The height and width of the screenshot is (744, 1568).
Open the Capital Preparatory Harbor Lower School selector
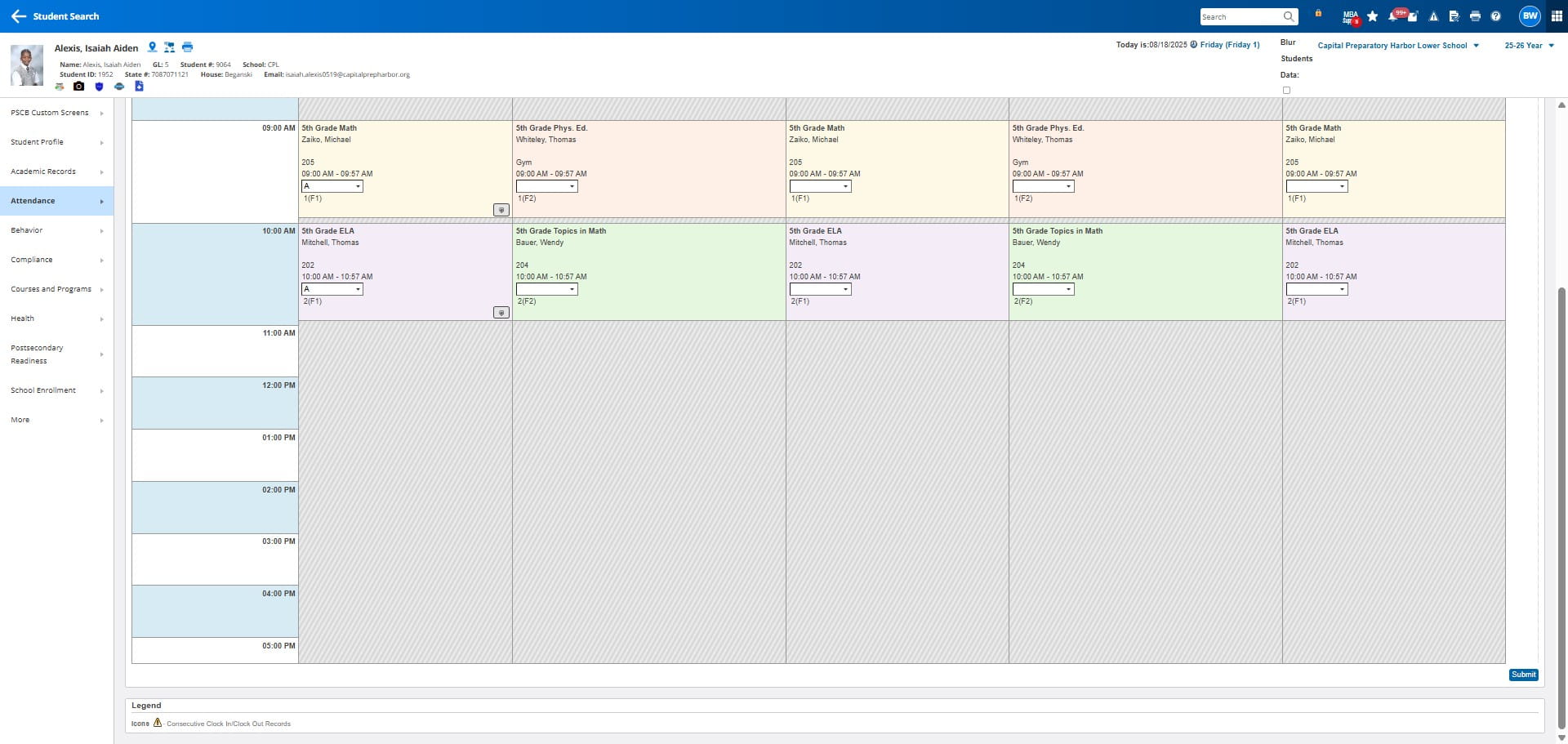1398,46
